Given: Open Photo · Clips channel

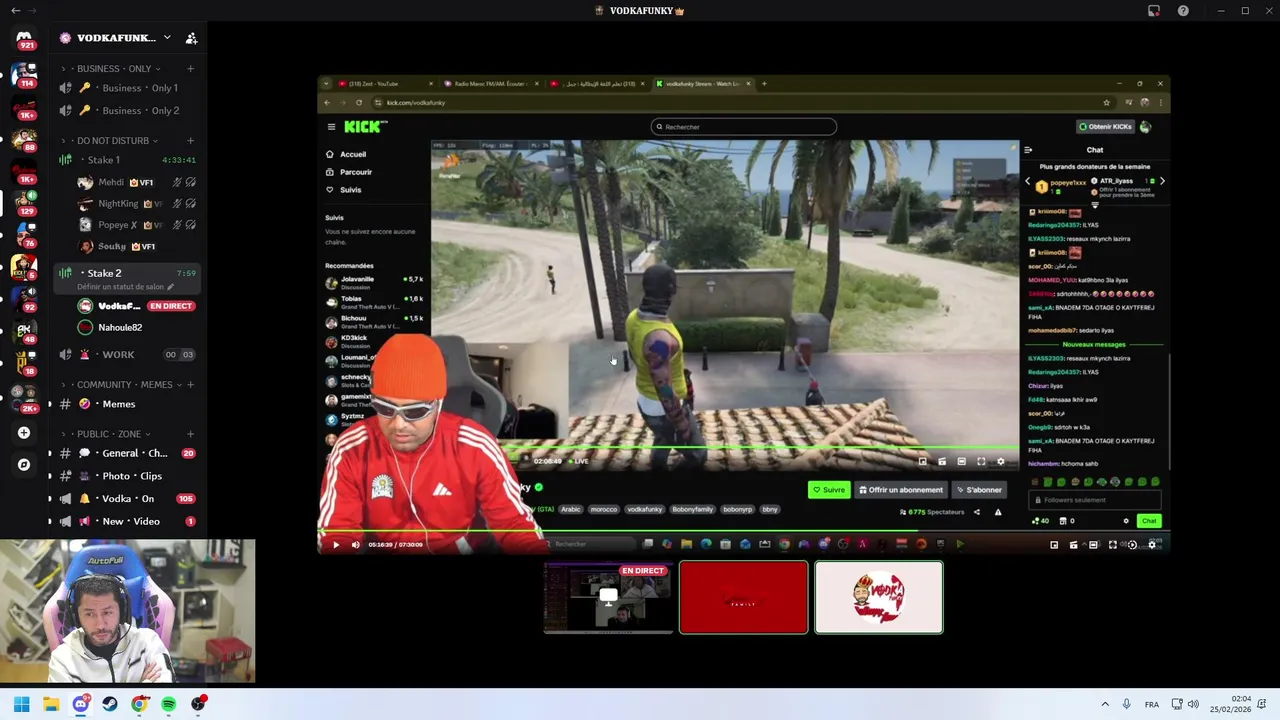Looking at the screenshot, I should click(127, 476).
